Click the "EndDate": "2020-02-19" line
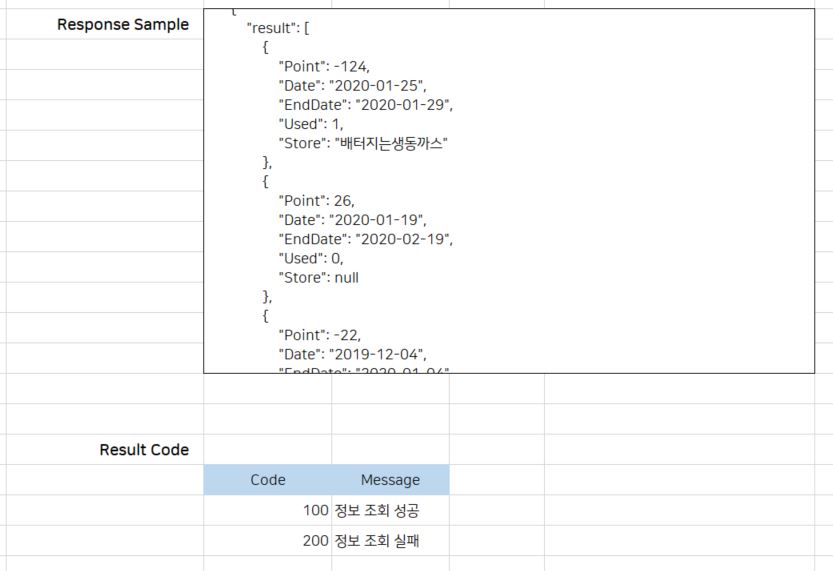833x571 pixels. 366,239
